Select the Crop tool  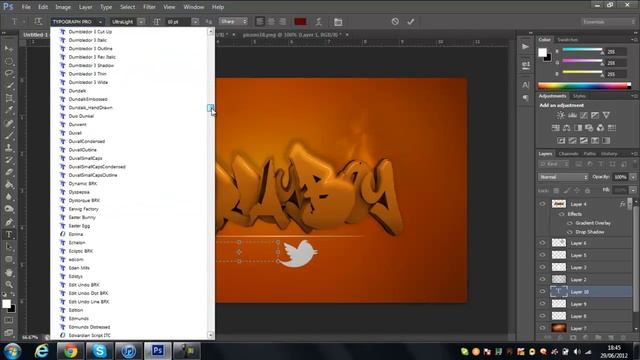(9, 98)
